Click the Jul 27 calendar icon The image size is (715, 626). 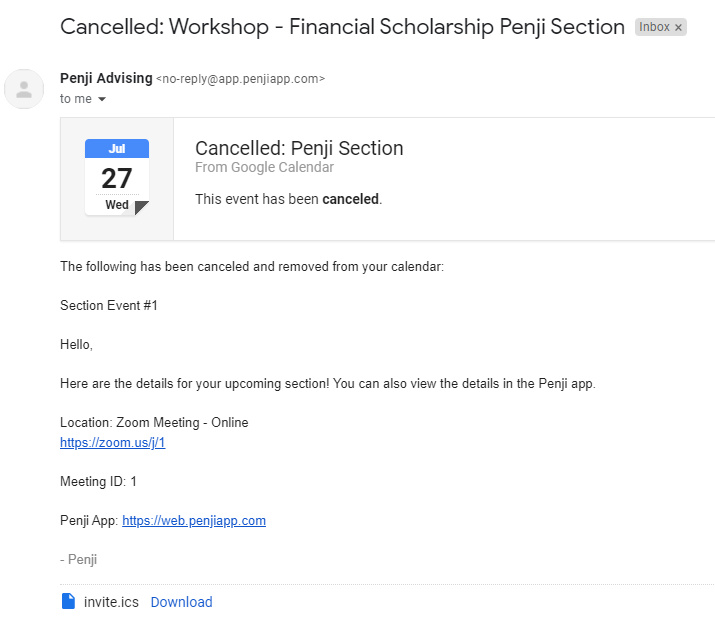point(117,177)
